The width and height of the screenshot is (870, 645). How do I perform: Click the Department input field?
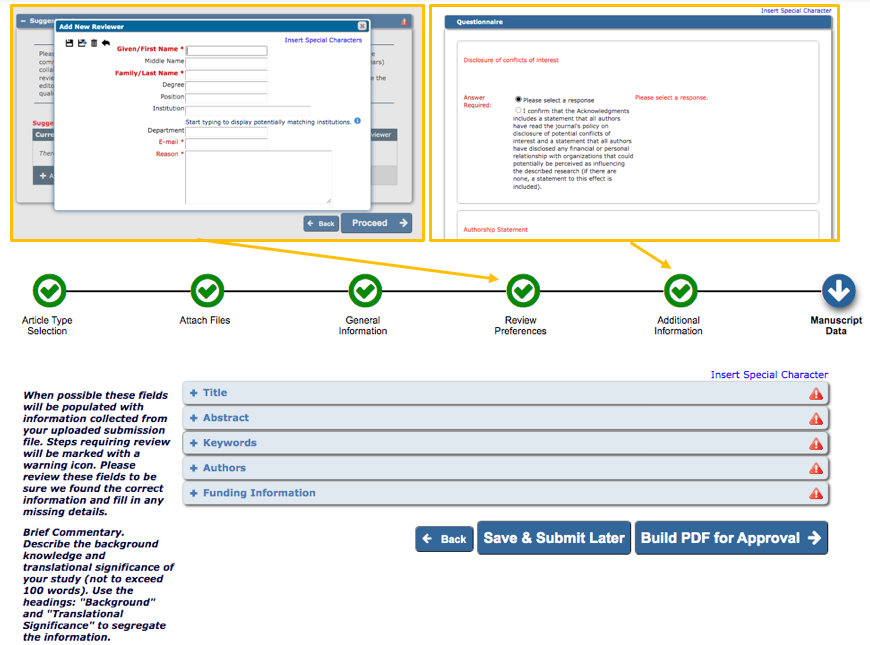[226, 132]
